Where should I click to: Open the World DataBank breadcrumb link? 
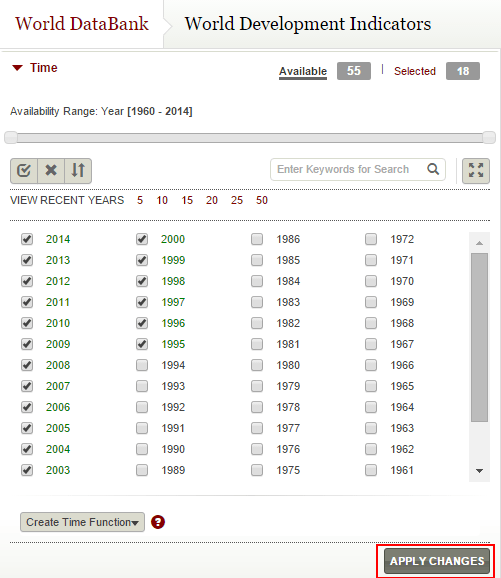[x=82, y=24]
